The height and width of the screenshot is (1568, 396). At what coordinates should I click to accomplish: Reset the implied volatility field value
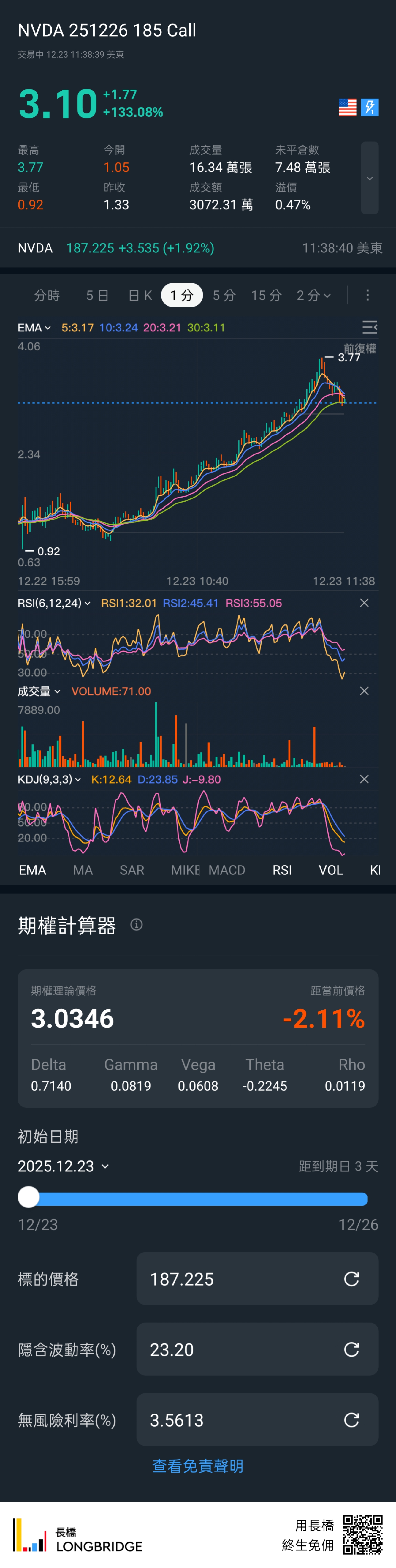(x=352, y=1349)
